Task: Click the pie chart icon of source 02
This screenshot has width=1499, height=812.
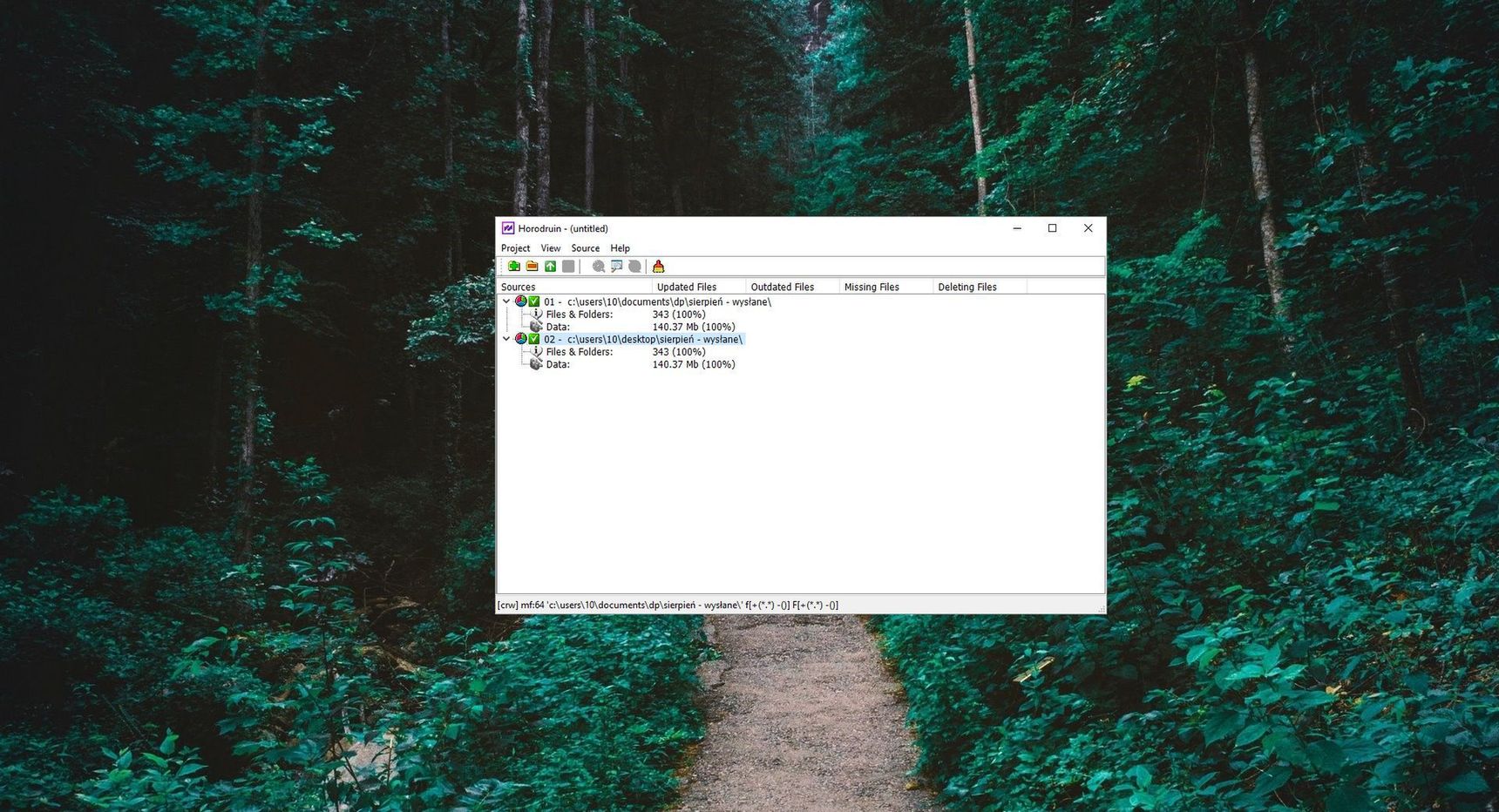Action: (521, 339)
